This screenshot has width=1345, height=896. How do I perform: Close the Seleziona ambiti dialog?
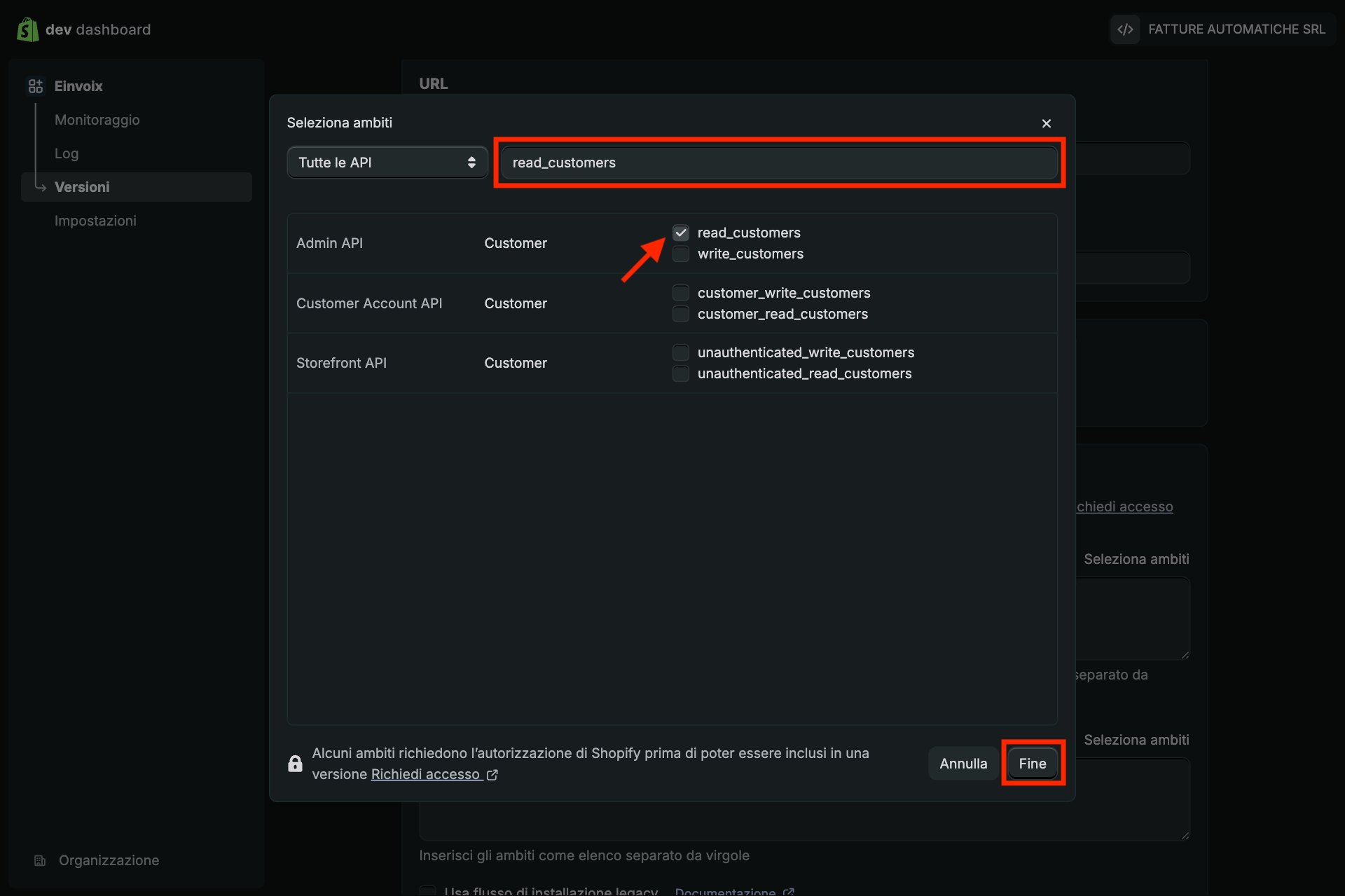[x=1047, y=123]
